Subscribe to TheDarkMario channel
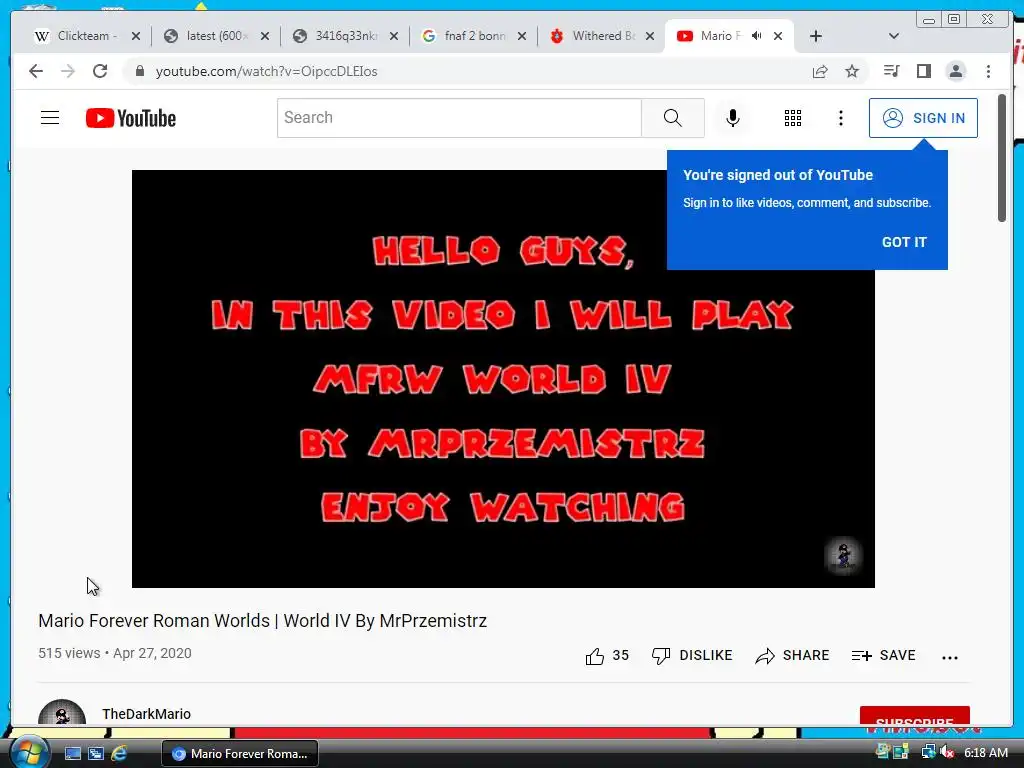This screenshot has width=1024, height=768. tap(914, 716)
